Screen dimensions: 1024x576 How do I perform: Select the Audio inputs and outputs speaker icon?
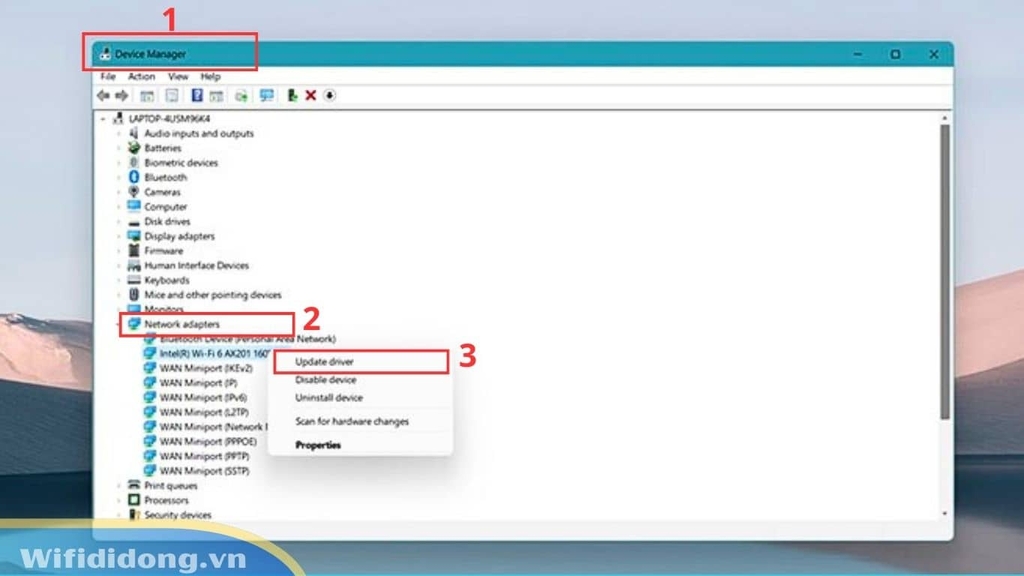134,133
